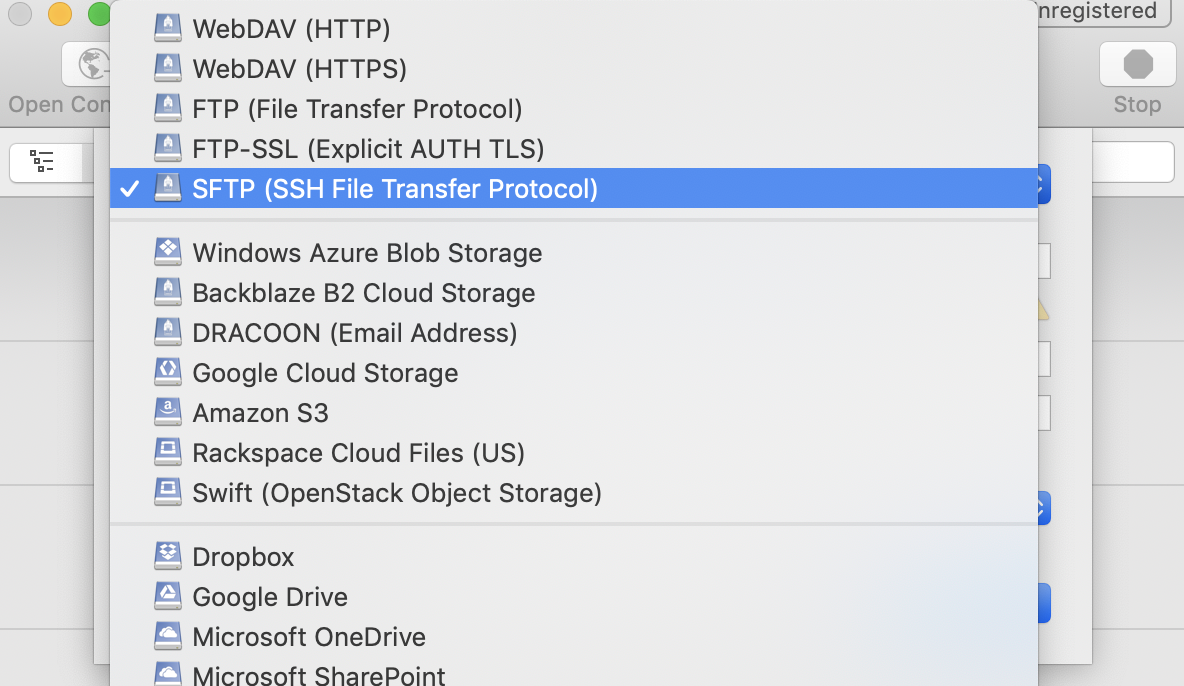This screenshot has height=686, width=1184.
Task: Click the Windows Azure Blob Storage icon
Action: [x=168, y=252]
